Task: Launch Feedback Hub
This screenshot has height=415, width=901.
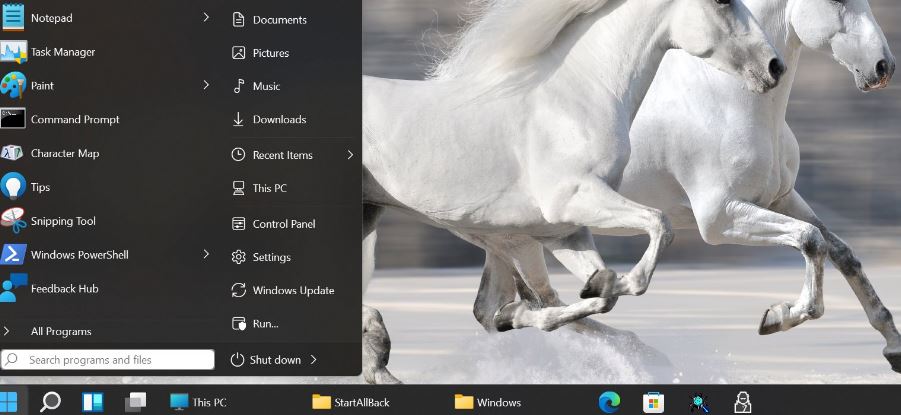Action: pos(65,288)
